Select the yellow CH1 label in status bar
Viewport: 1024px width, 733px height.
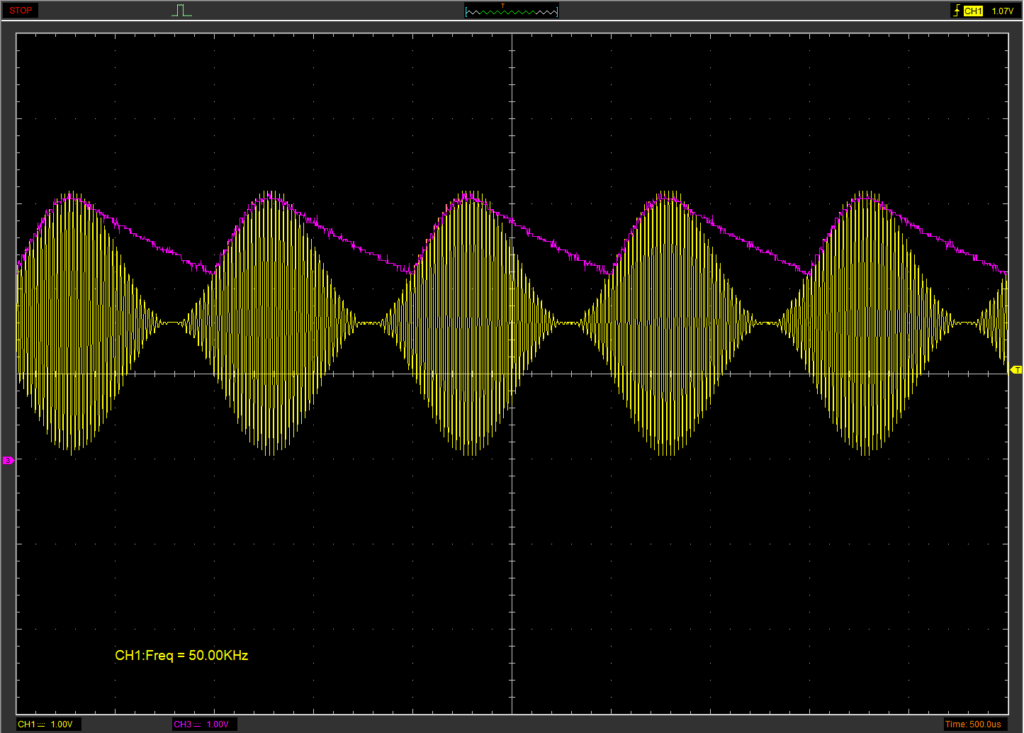pos(26,724)
